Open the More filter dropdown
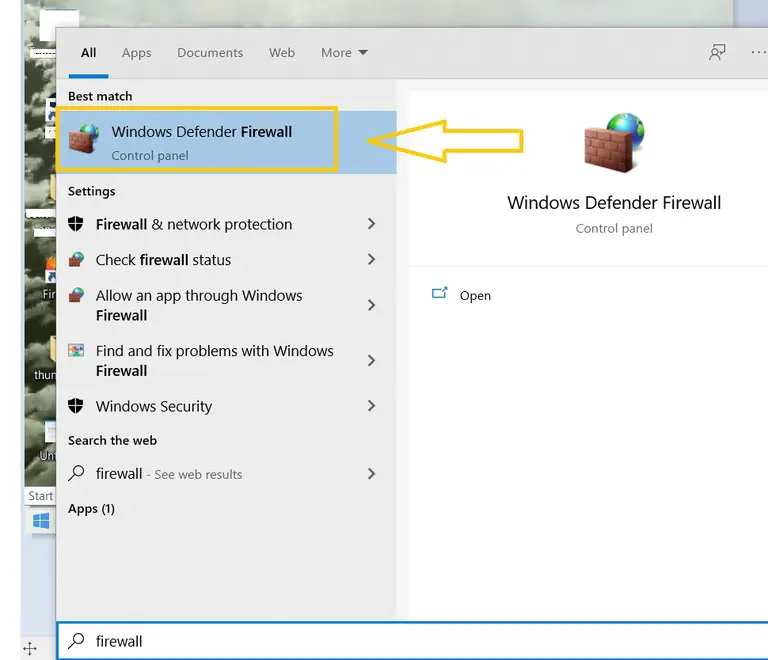The height and width of the screenshot is (660, 768). click(344, 53)
